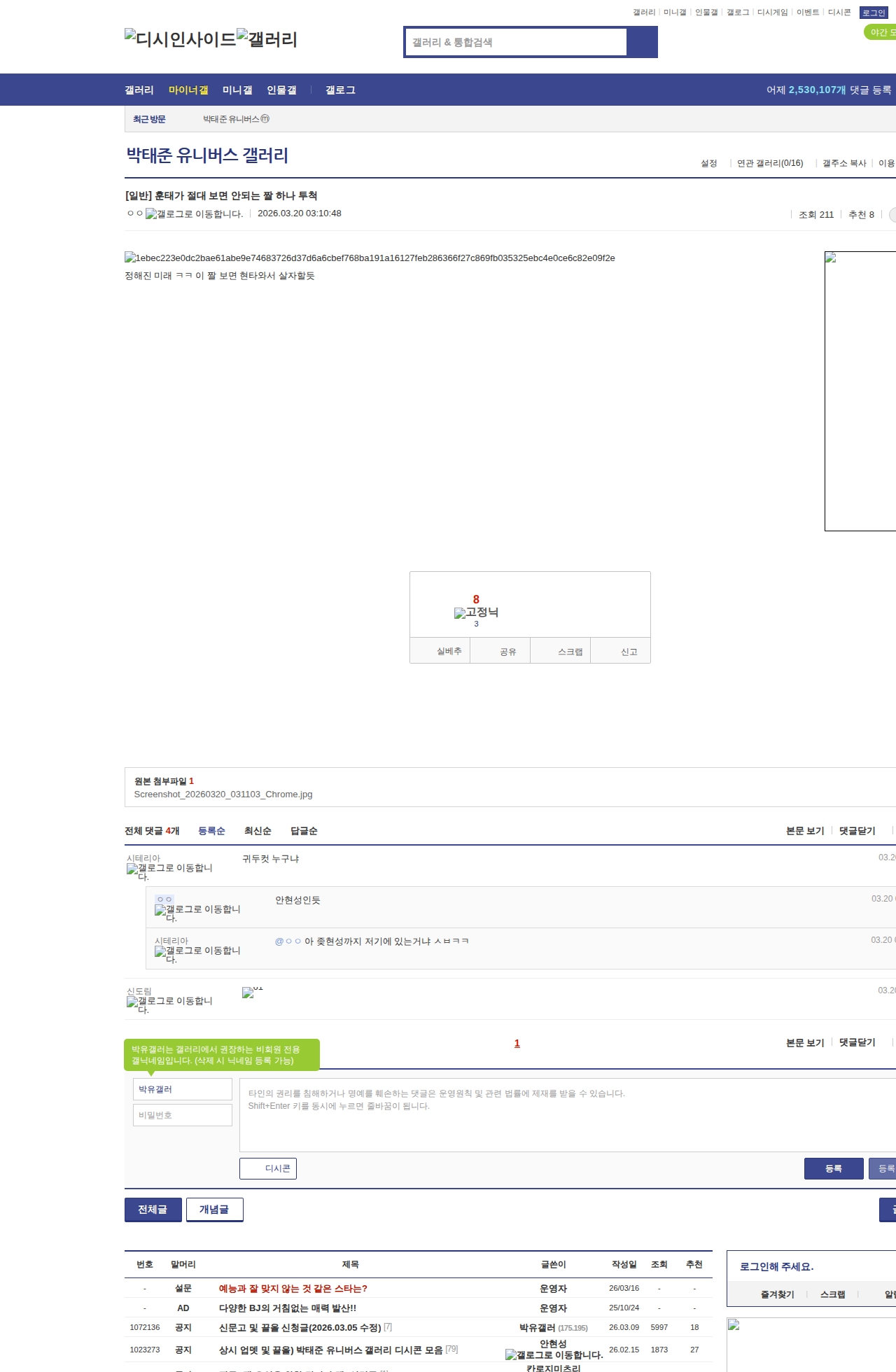
Task: Click the 실베추 button under the recommend box
Action: point(440,651)
